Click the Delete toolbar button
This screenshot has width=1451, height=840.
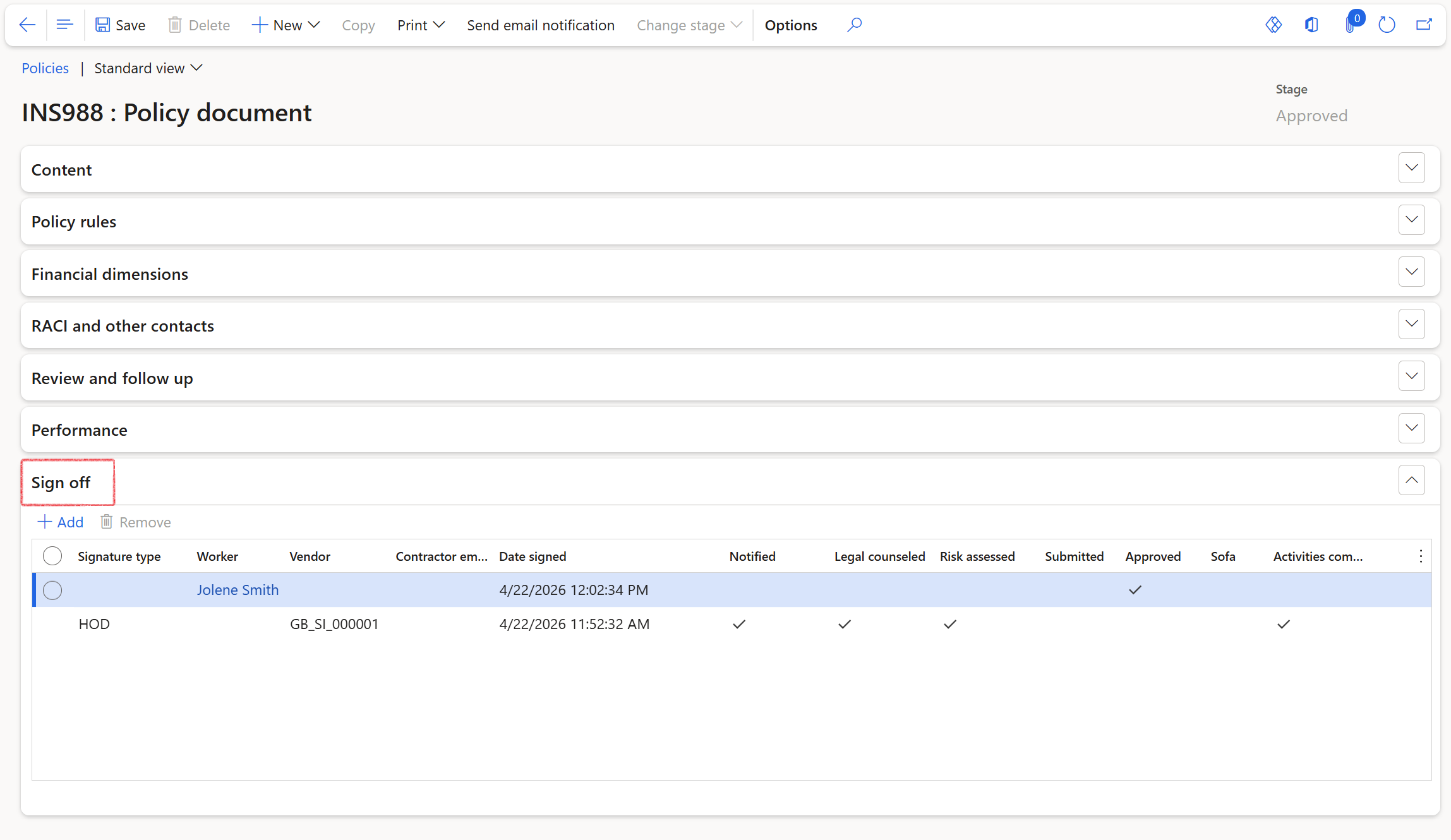pos(199,25)
